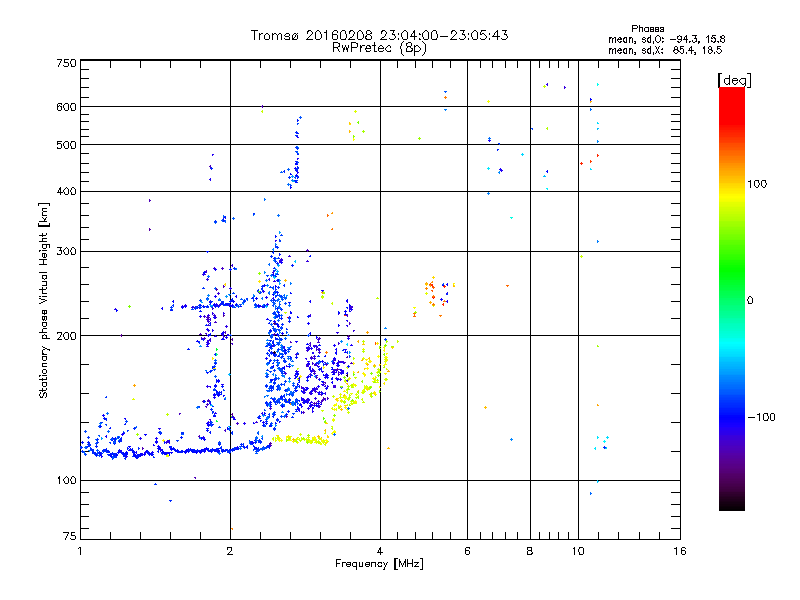Click the colorbar tick label "100"

[757, 184]
